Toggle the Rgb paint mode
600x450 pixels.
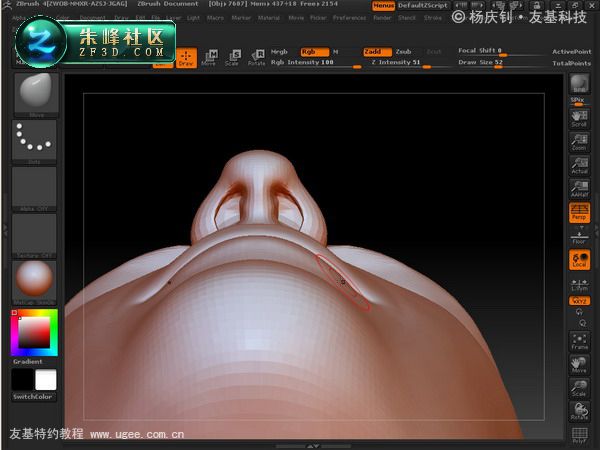tap(315, 52)
